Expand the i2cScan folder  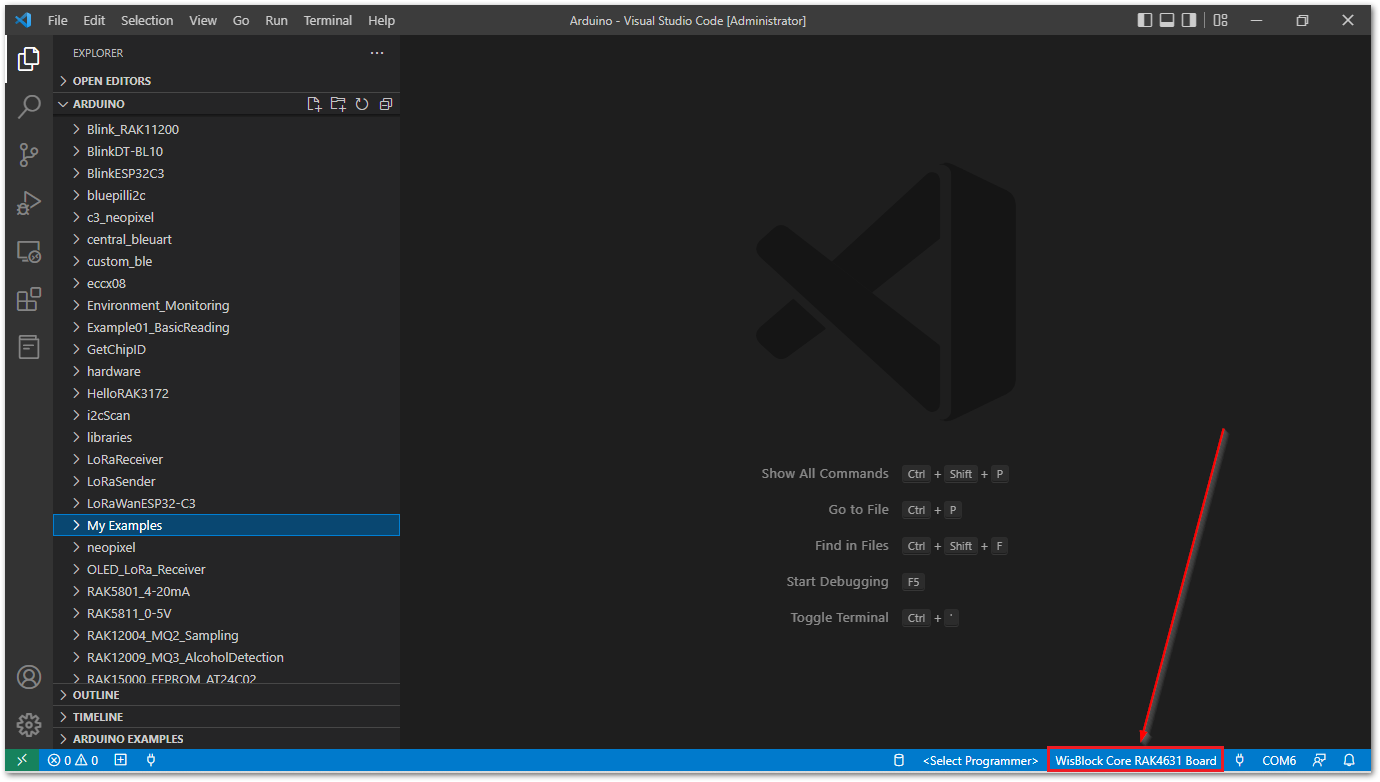point(226,416)
